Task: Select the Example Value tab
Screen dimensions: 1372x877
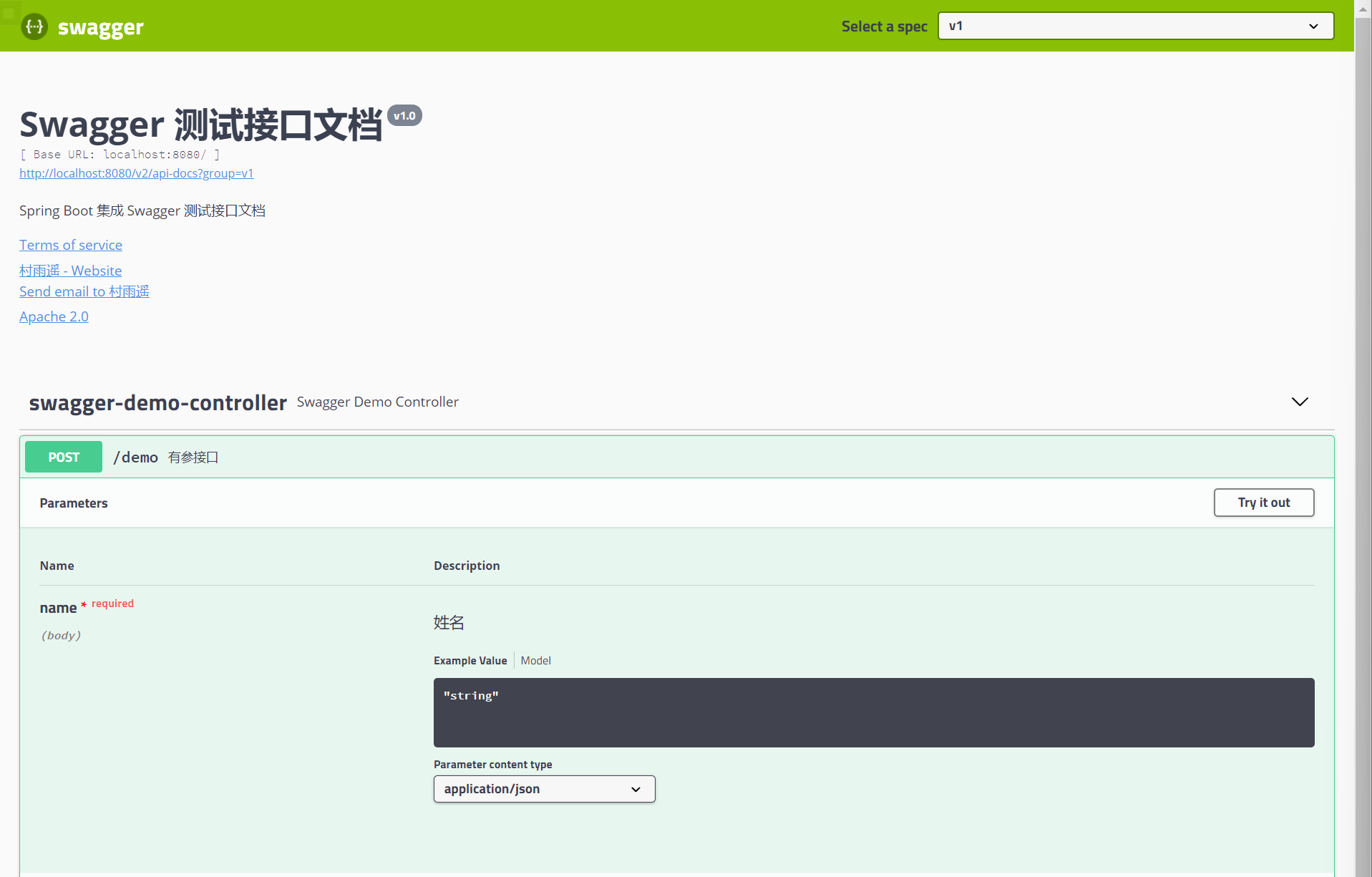Action: 470,660
